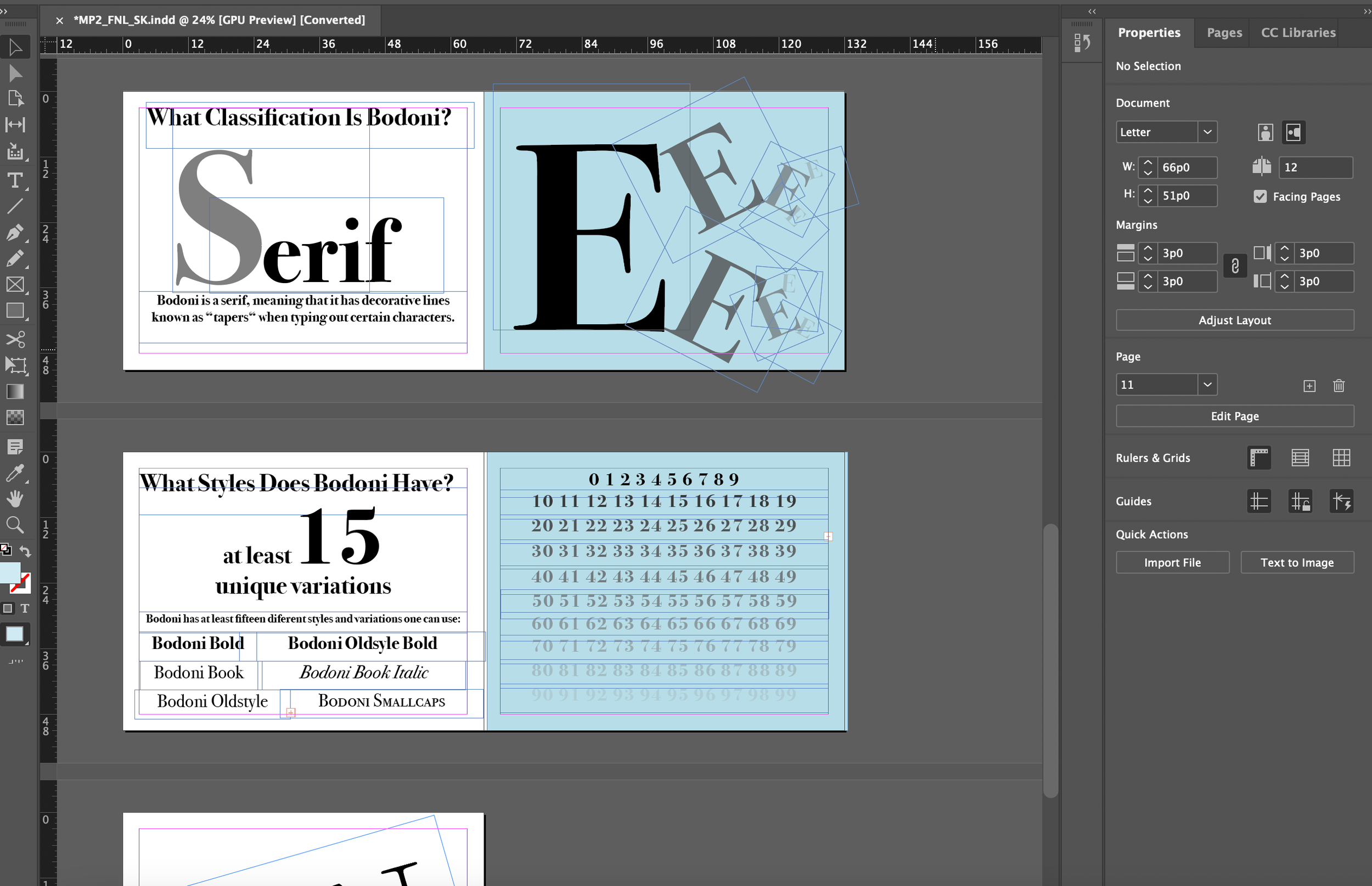This screenshot has height=886, width=1372.
Task: Select the Zoom tool
Action: pos(15,524)
